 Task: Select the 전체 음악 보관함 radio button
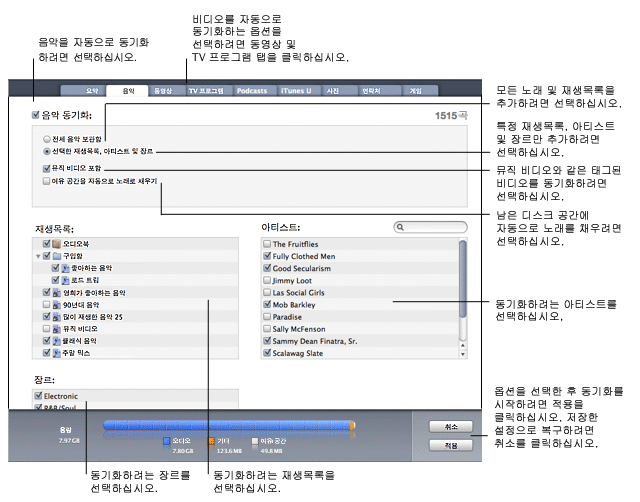point(47,139)
